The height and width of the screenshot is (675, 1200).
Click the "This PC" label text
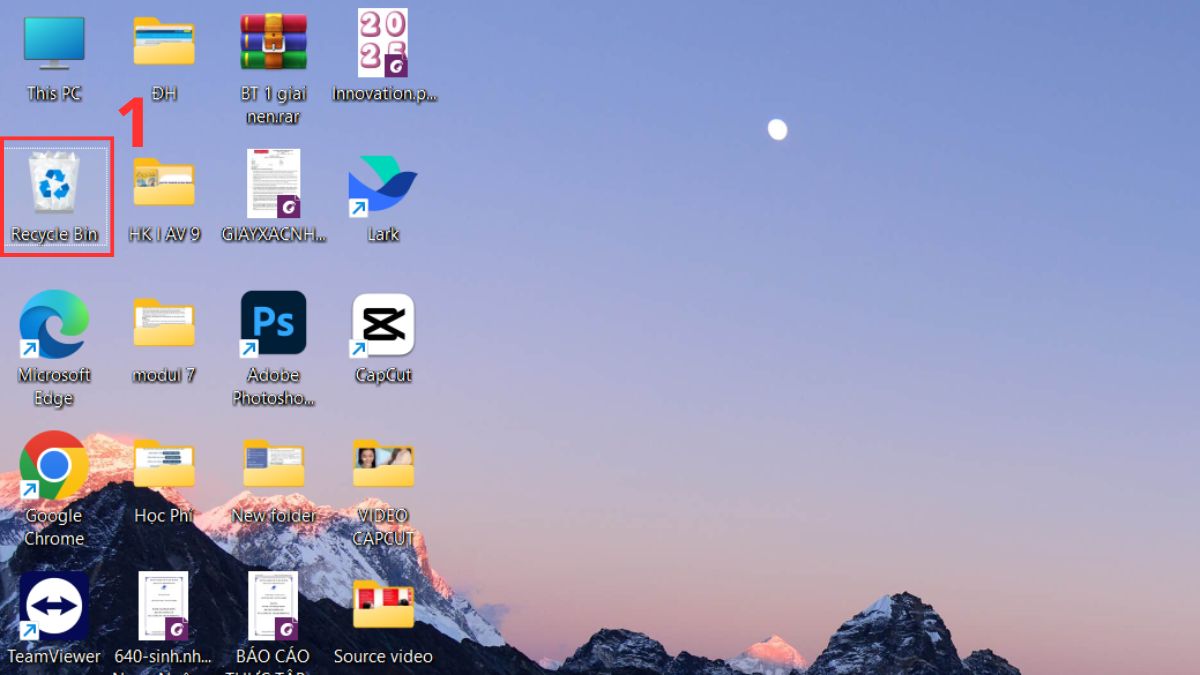(x=54, y=94)
